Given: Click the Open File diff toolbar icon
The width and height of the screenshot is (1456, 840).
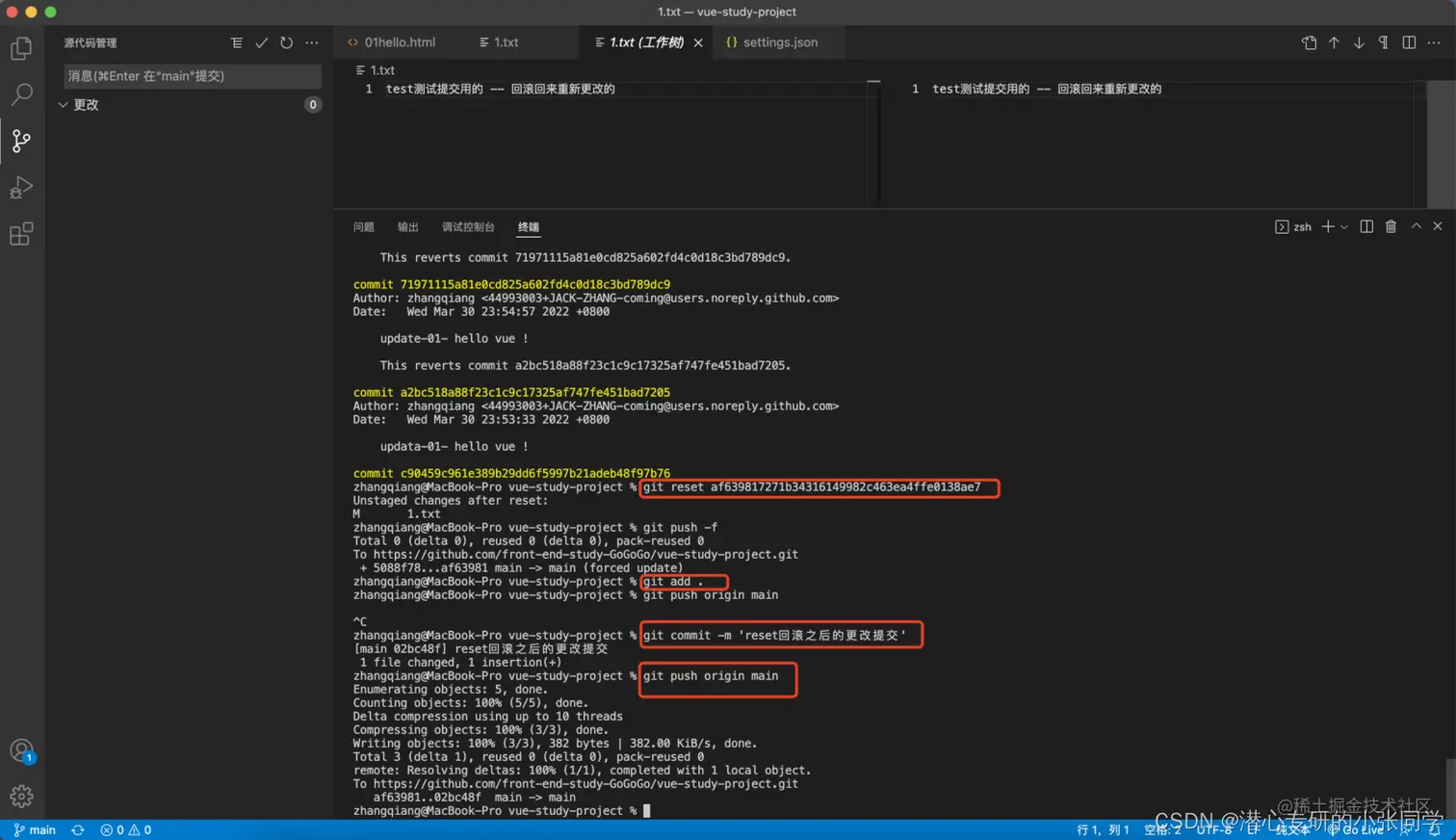Looking at the screenshot, I should pyautogui.click(x=1309, y=42).
